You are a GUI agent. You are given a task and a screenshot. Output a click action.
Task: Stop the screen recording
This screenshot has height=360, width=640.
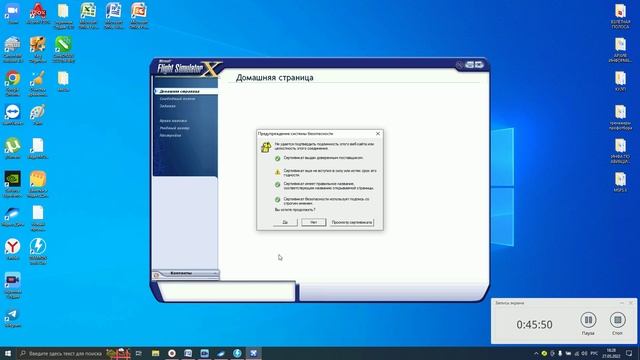[618, 320]
